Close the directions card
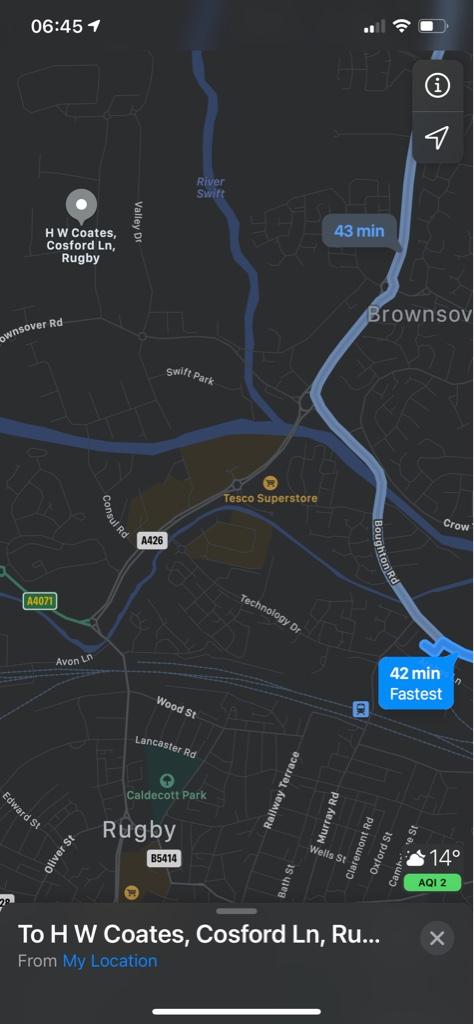 point(437,938)
